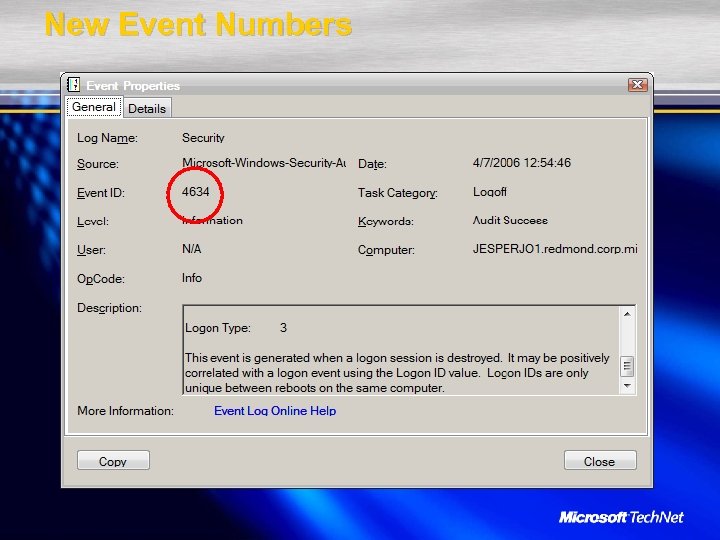The image size is (720, 540).
Task: Click the Description label
Action: 109,308
